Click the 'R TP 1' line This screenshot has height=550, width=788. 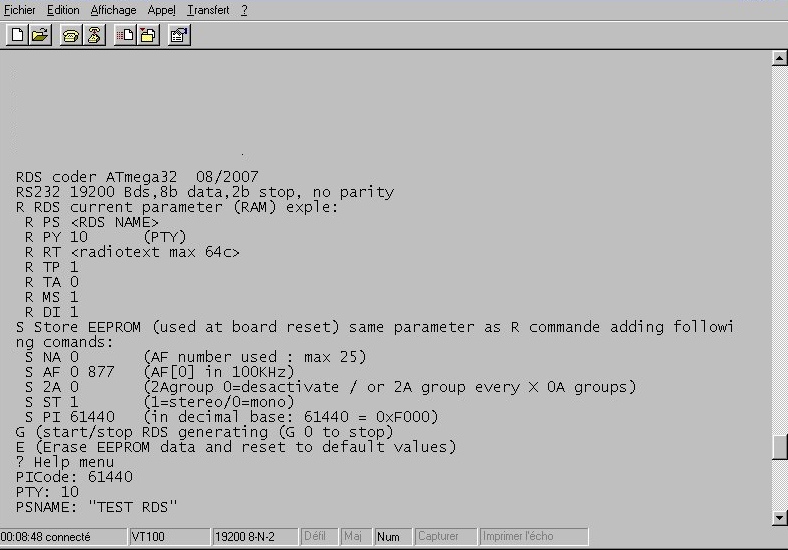click(x=52, y=267)
